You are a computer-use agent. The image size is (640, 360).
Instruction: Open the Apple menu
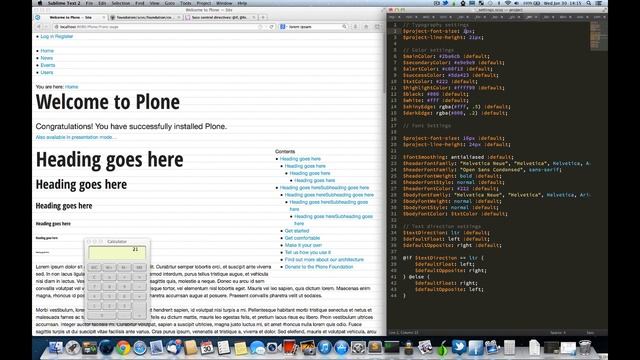40,3
